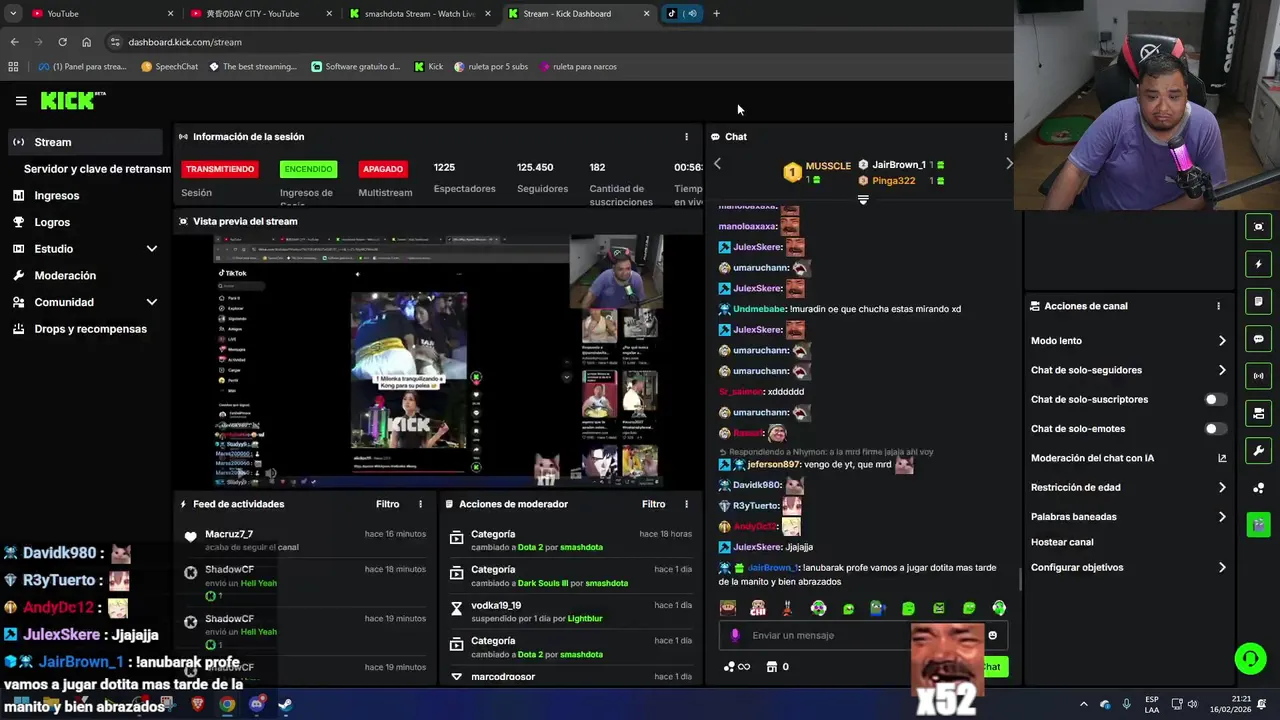Viewport: 1280px width, 720px height.
Task: Open the emoji picker in message box
Action: [x=992, y=635]
